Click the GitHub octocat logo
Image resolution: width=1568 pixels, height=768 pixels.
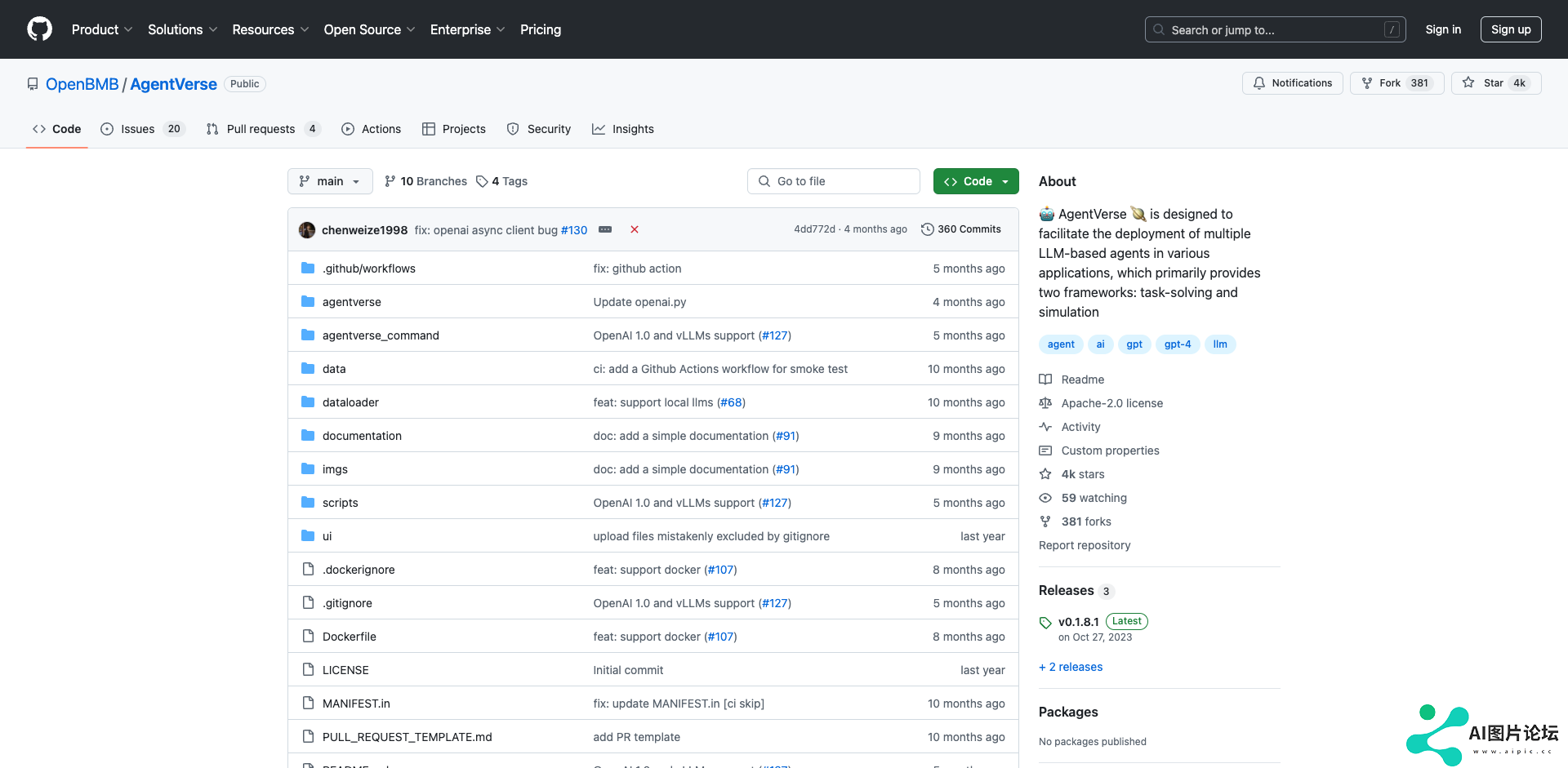39,29
